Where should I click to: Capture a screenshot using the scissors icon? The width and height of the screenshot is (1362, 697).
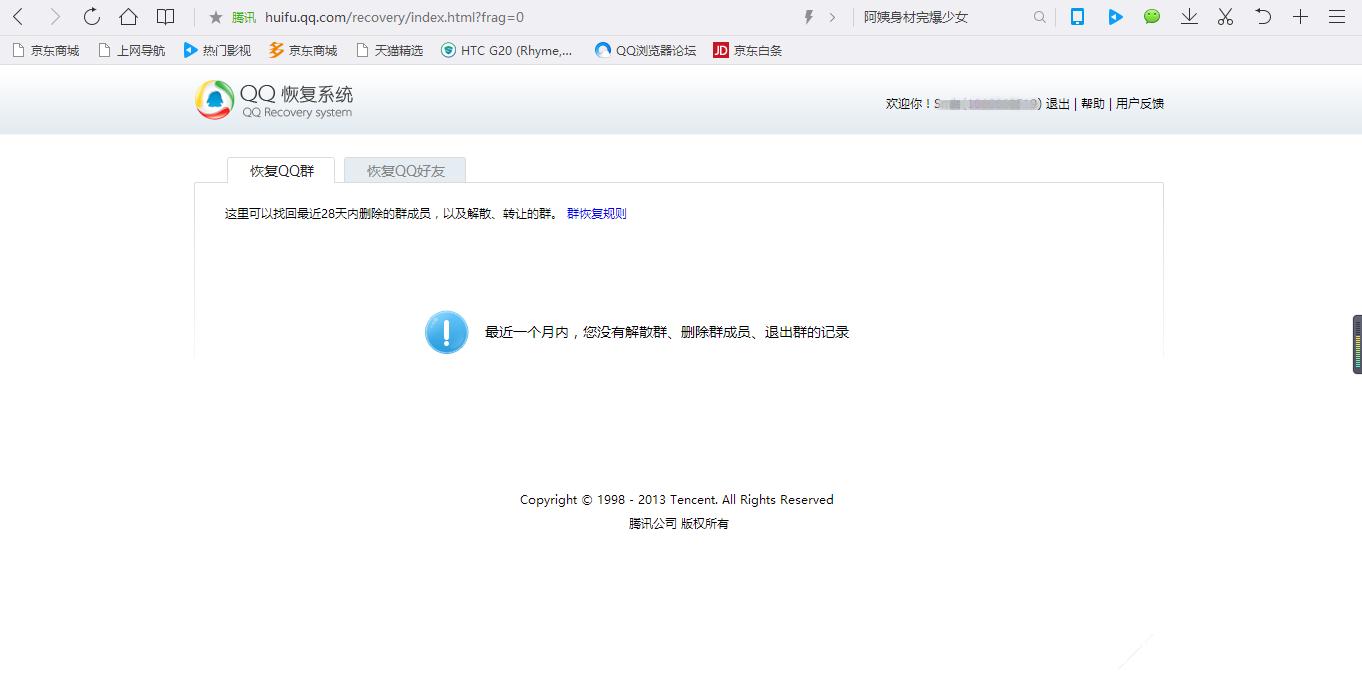point(1225,17)
